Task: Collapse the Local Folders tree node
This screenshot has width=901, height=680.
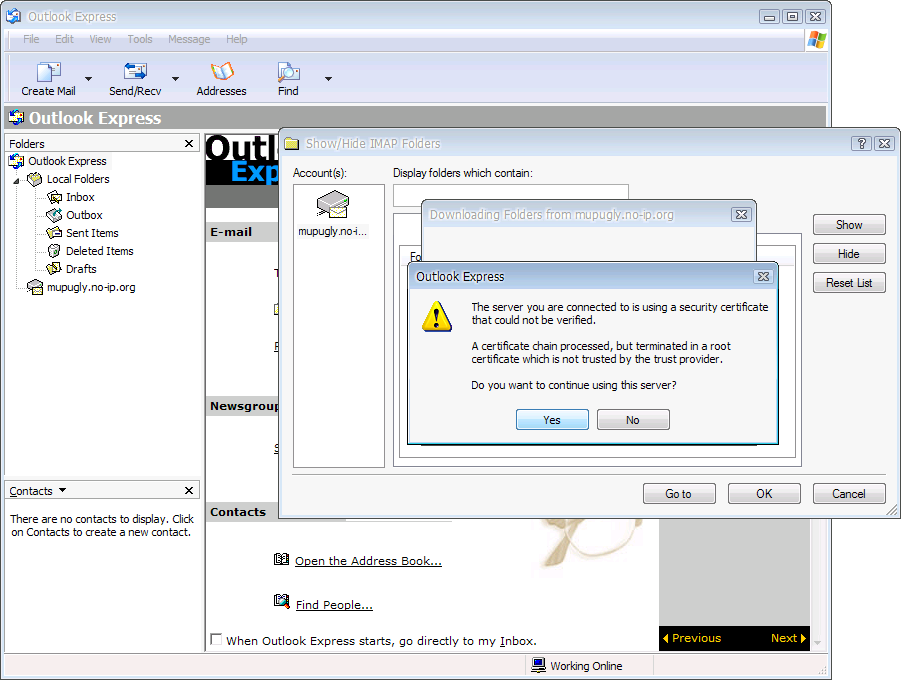Action: coord(16,180)
